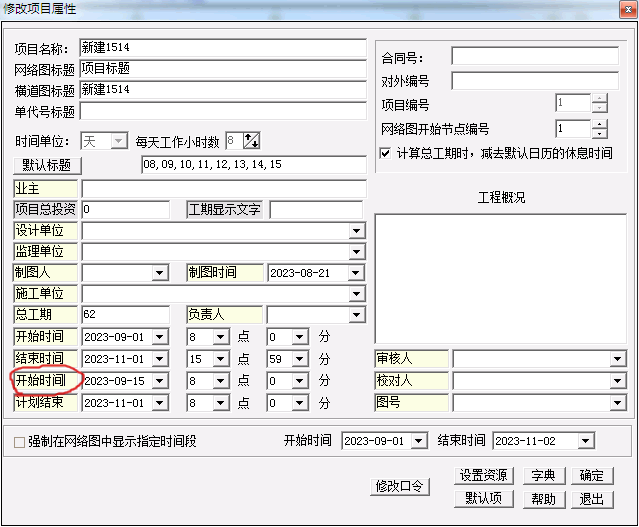
Task: Open the 结束时间 minute dropdown showing 59
Action: (x=300, y=359)
